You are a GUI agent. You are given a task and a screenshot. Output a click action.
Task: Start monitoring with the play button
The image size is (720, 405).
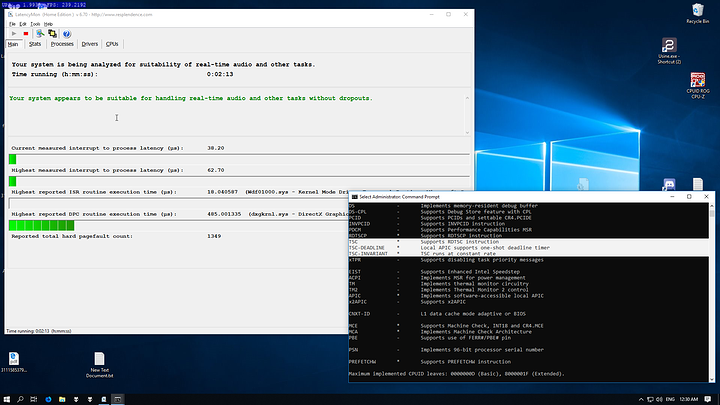14,34
